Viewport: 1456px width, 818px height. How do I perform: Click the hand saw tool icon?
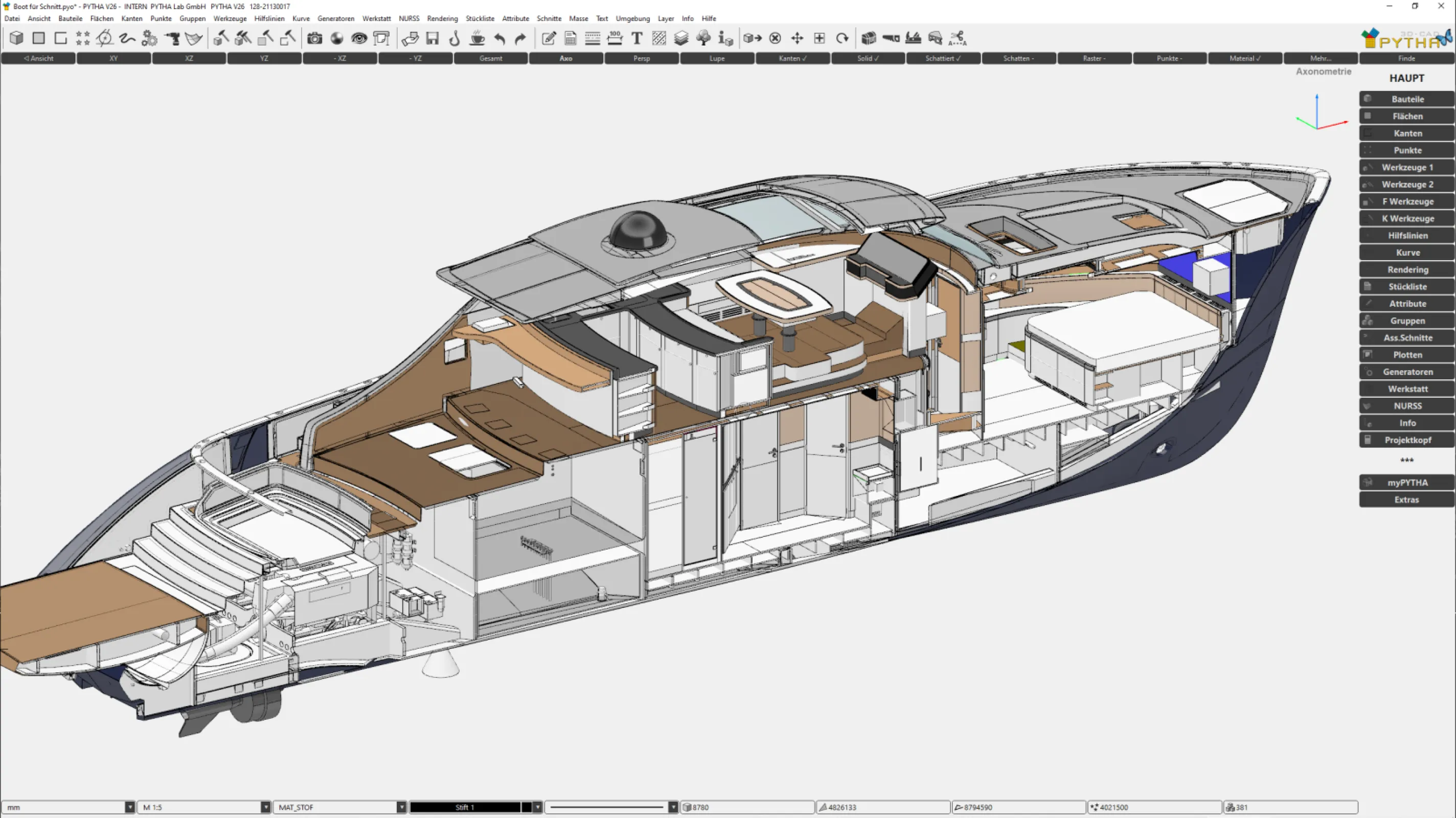click(x=891, y=38)
